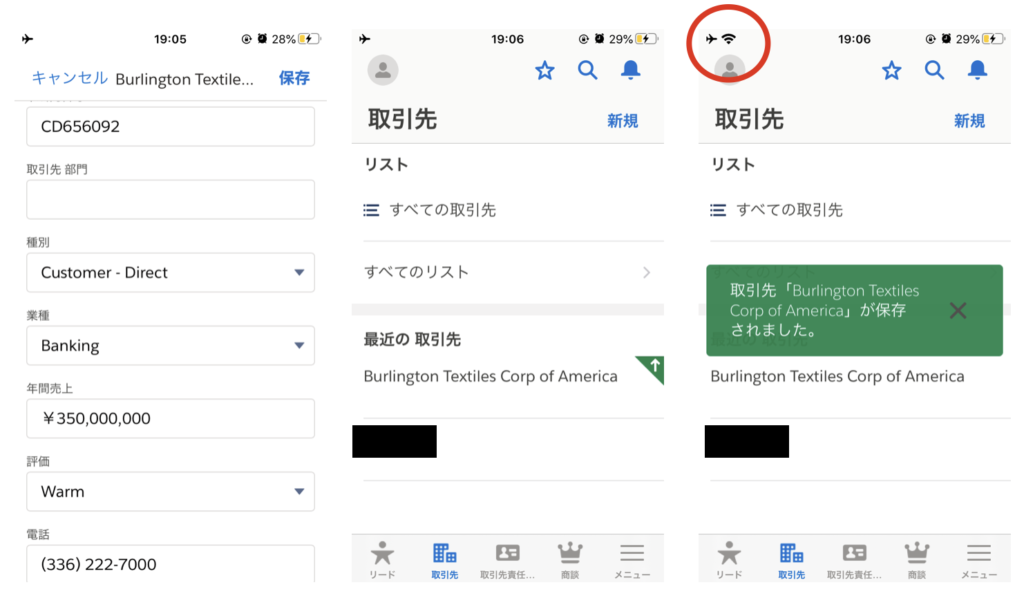Tap the profile avatar in the middle screen

(x=383, y=70)
